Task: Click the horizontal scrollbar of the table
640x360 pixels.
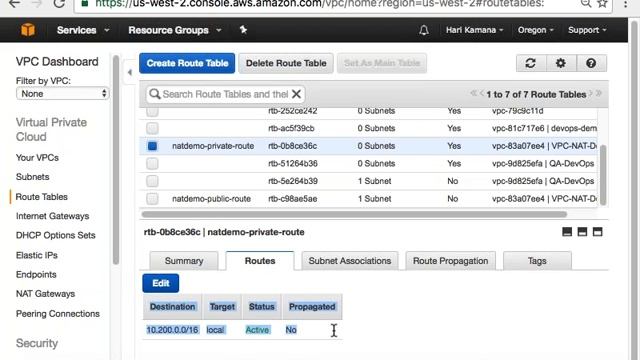Action: (354, 214)
